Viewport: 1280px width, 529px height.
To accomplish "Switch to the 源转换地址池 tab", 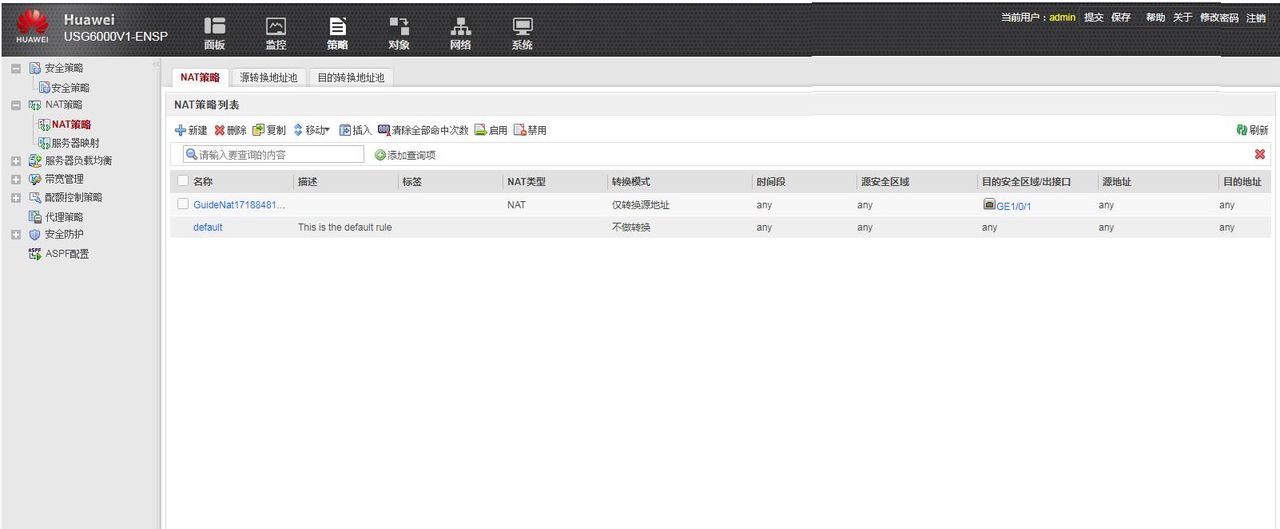I will 268,77.
